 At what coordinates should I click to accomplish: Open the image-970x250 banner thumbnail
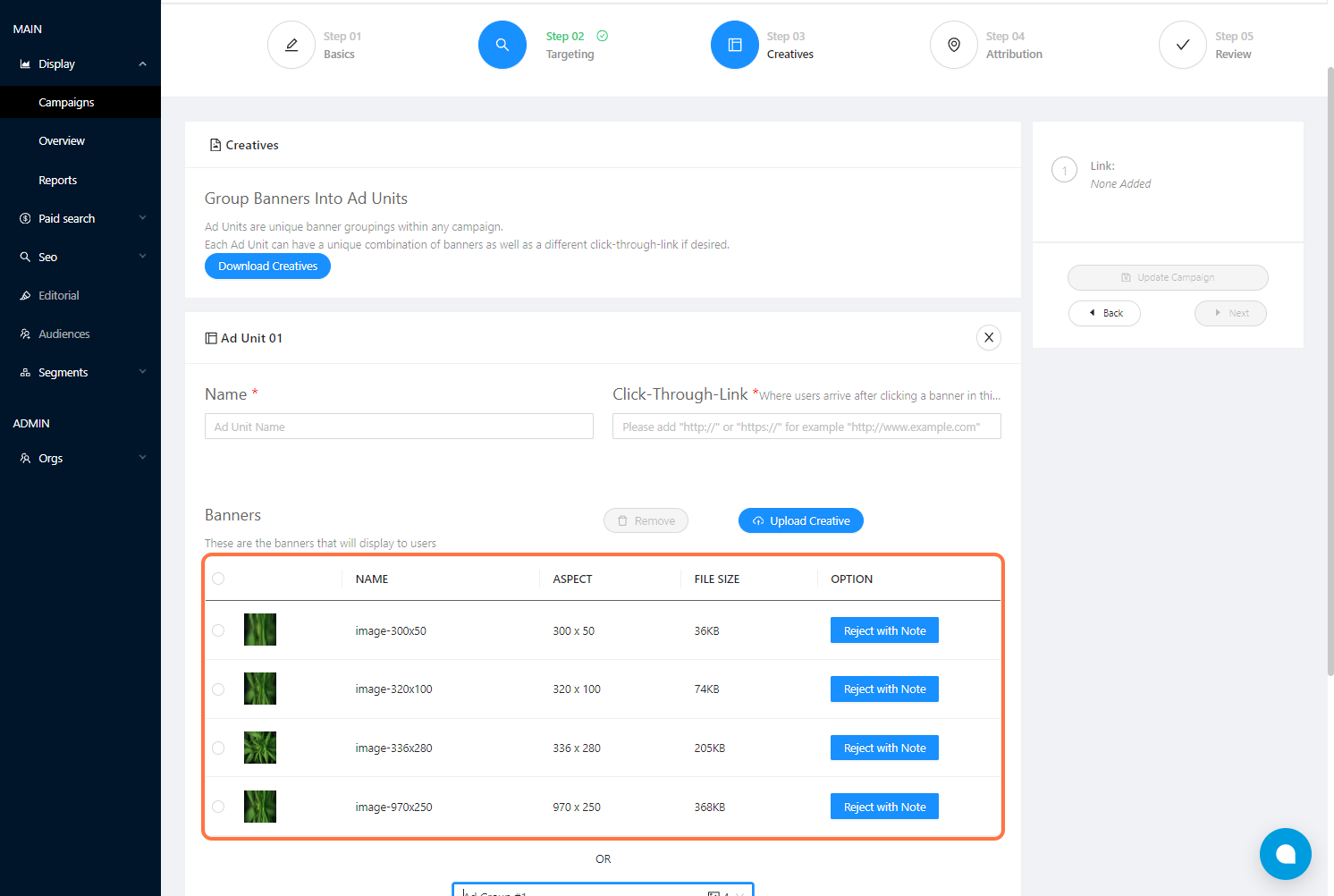pyautogui.click(x=260, y=807)
